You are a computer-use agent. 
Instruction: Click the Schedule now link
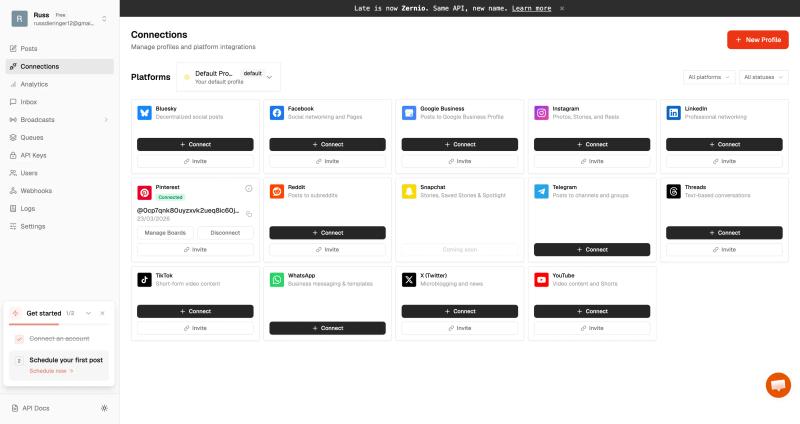(51, 371)
